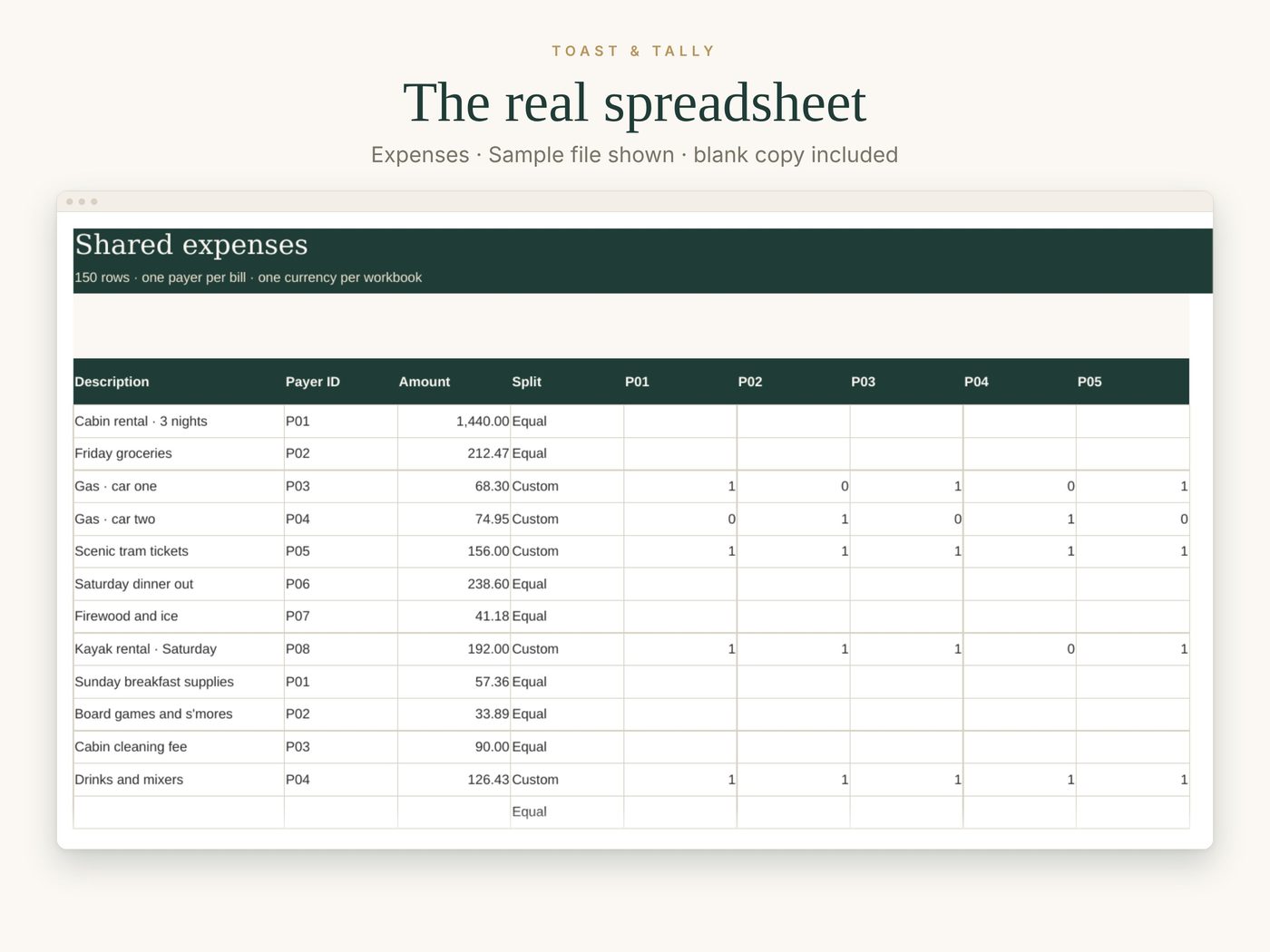Click the 126.43 amount cell

[454, 781]
